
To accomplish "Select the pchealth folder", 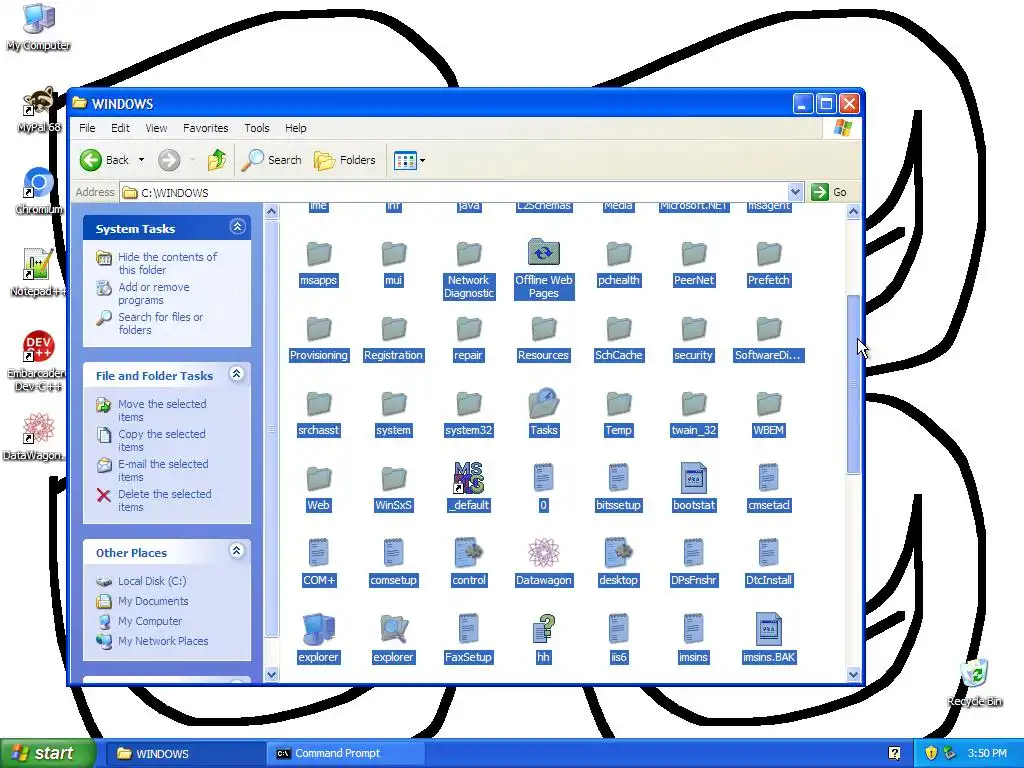I will click(x=618, y=263).
